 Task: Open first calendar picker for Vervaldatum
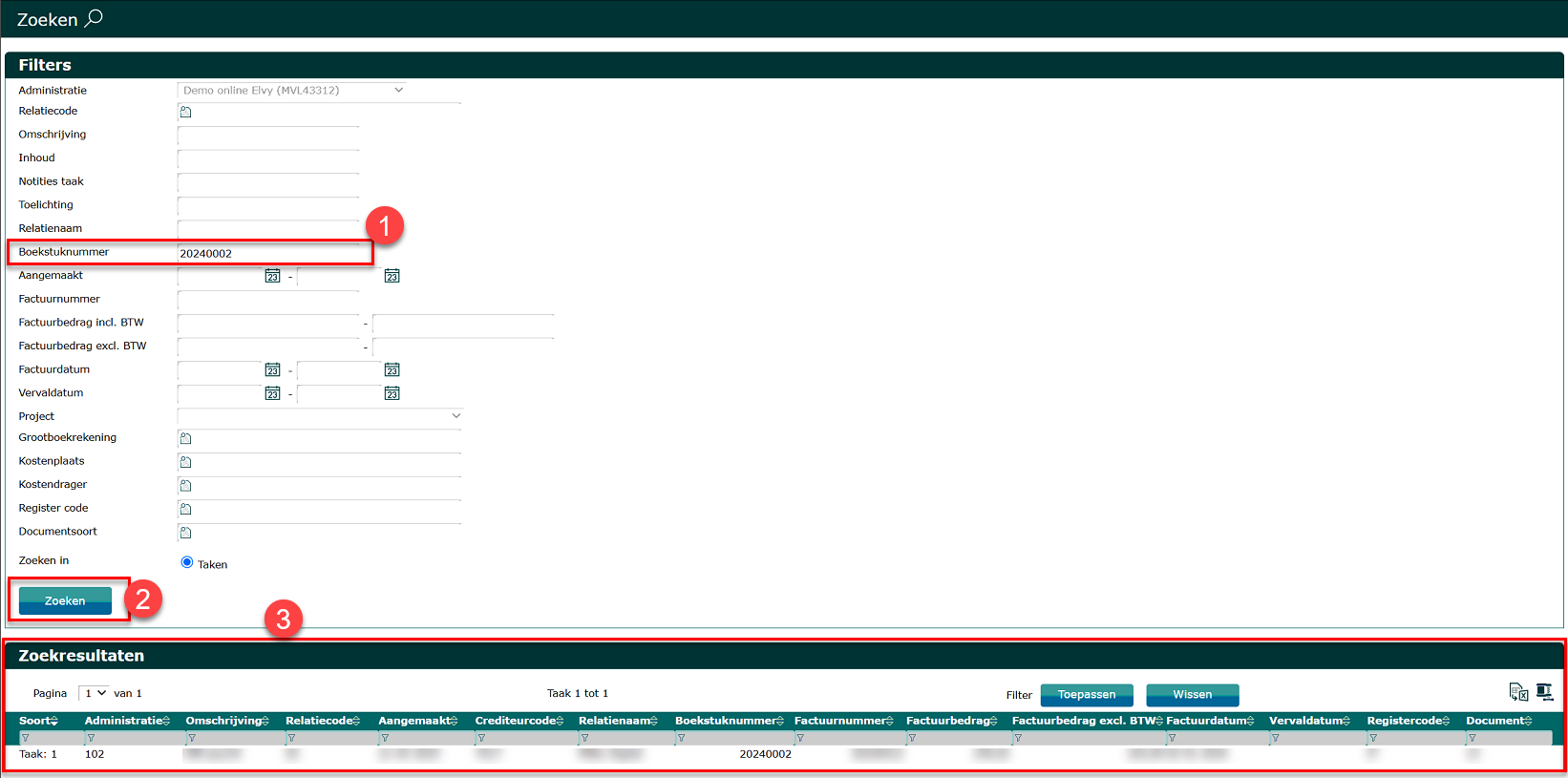(x=272, y=393)
